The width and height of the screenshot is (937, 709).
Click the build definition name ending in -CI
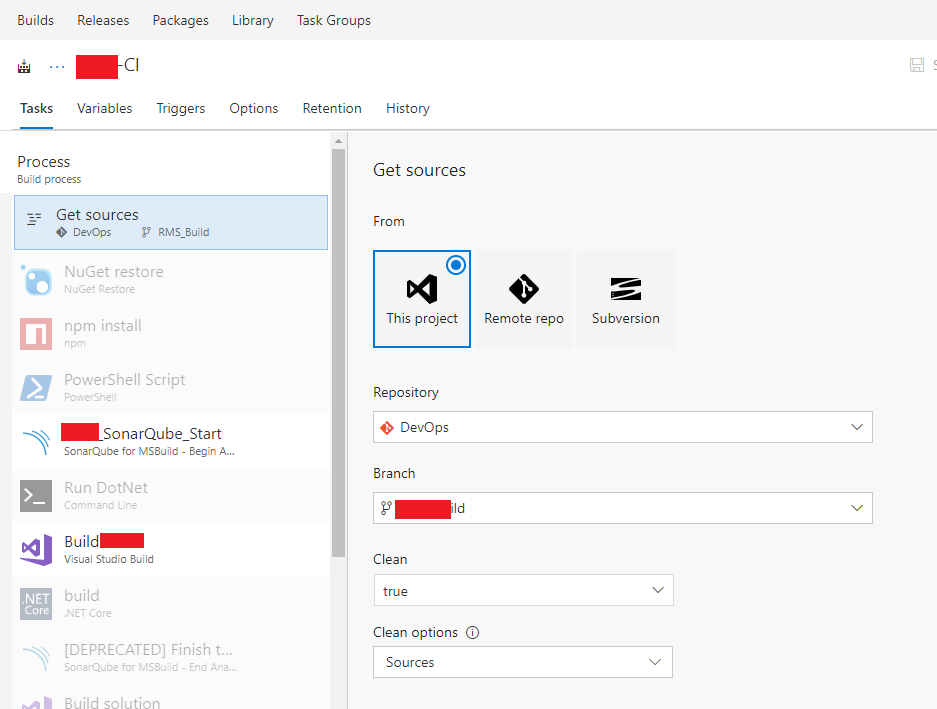coord(108,66)
